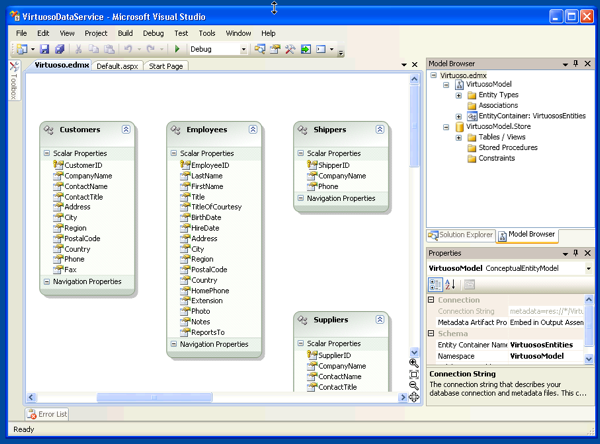Close the Model Browser panel
This screenshot has height=444, width=600.
588,64
